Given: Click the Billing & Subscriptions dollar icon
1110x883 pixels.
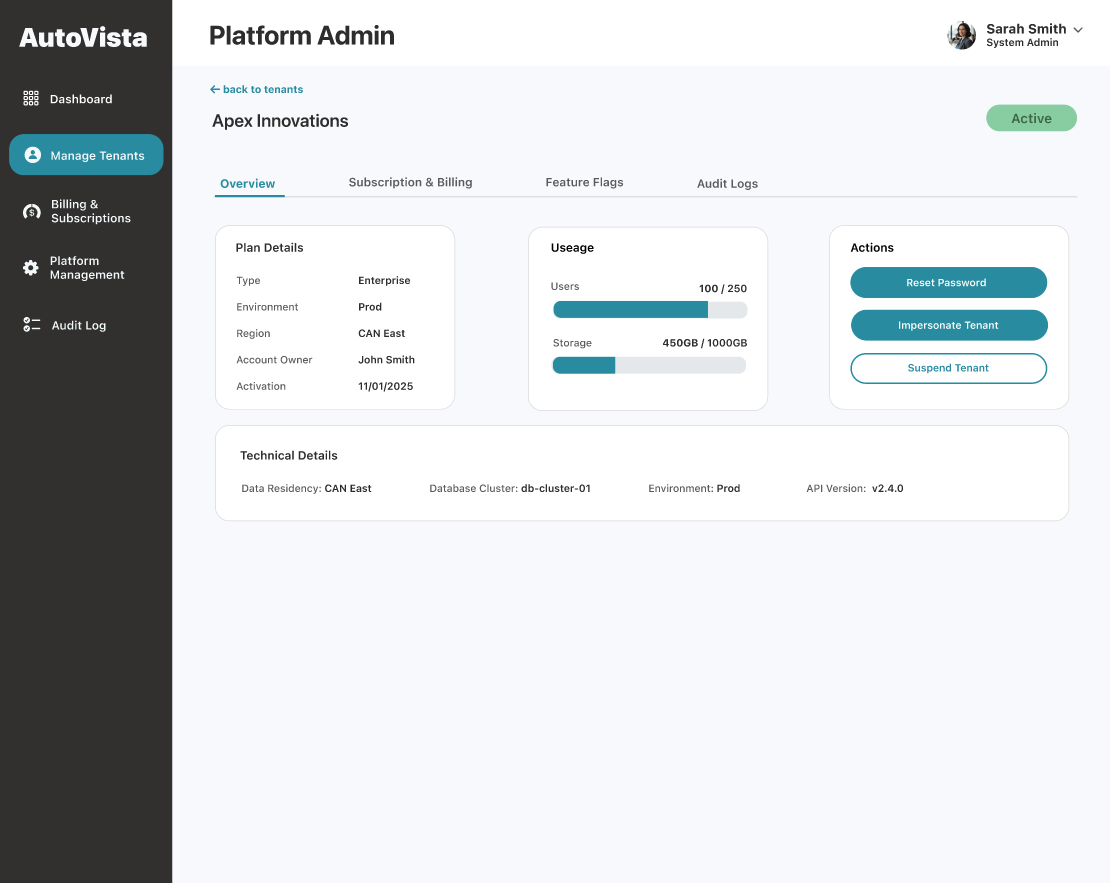Looking at the screenshot, I should tap(32, 211).
